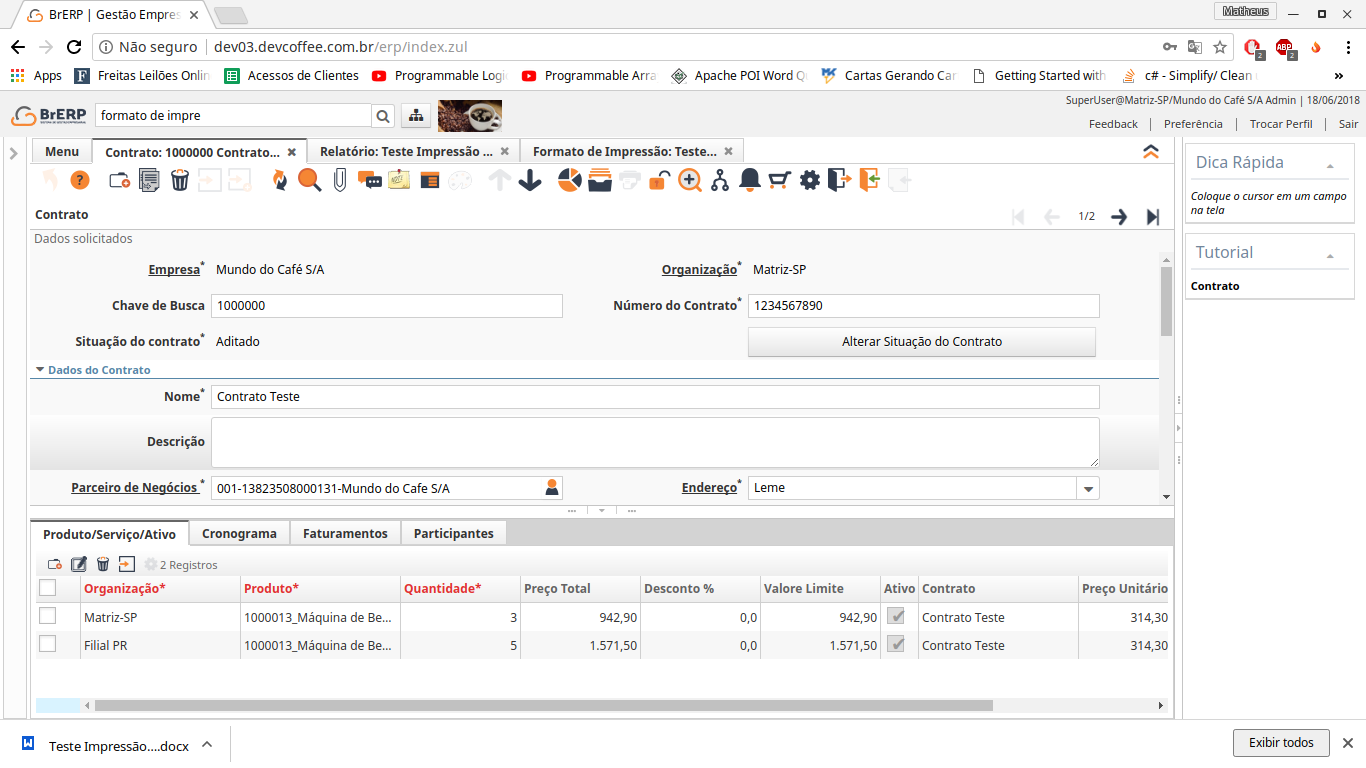Open the magnifying glass find record tool
This screenshot has width=1366, height=768.
[310, 180]
